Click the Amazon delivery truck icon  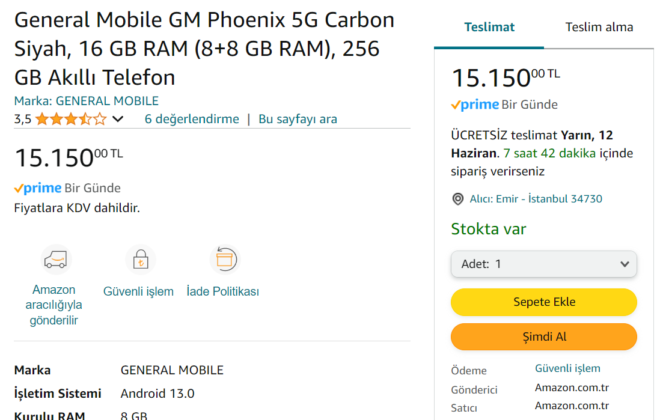(x=54, y=260)
